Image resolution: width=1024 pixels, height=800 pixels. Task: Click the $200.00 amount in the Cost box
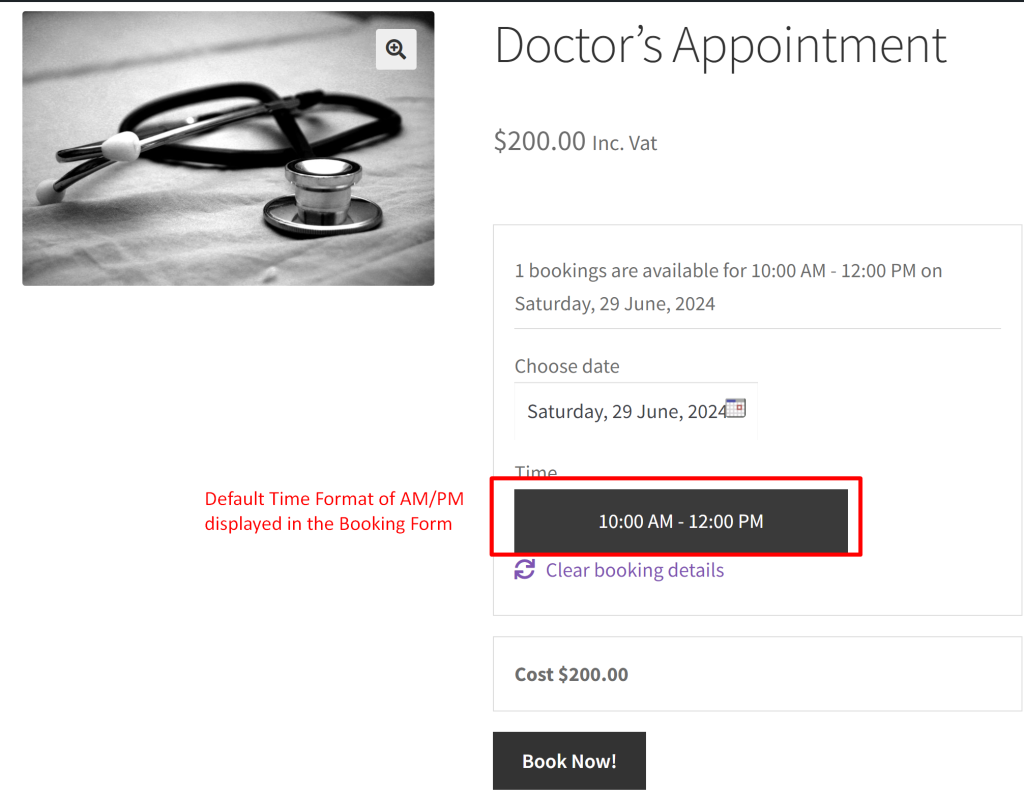[x=593, y=675]
